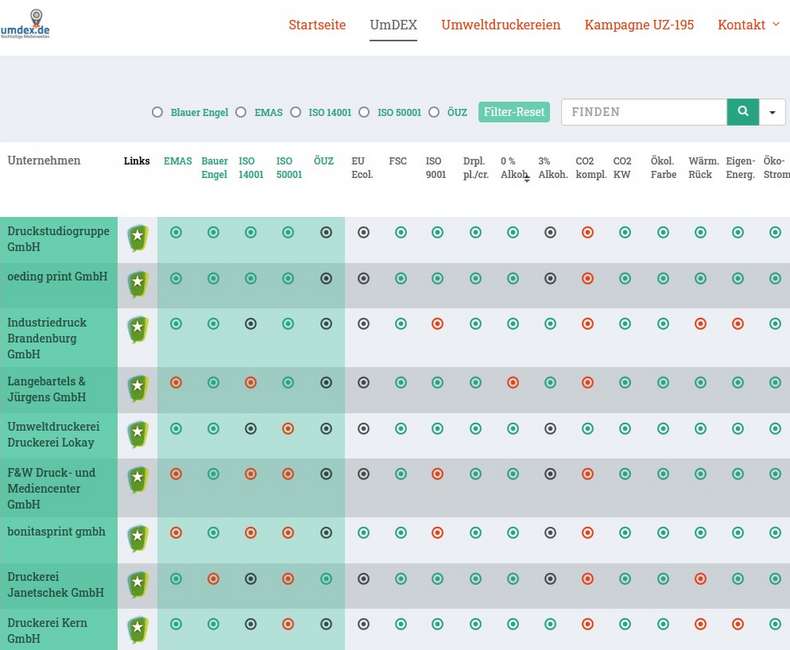Click the green search magnifier button
Viewport: 790px width, 650px height.
tap(743, 112)
